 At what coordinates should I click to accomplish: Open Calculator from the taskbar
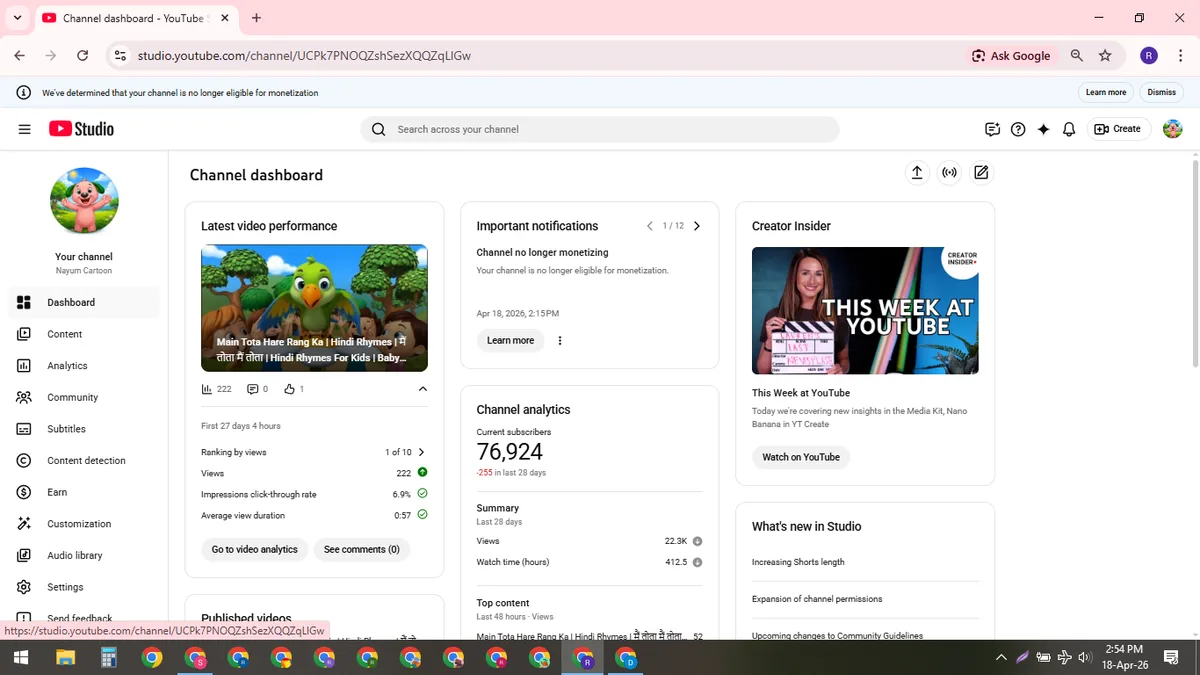point(109,657)
